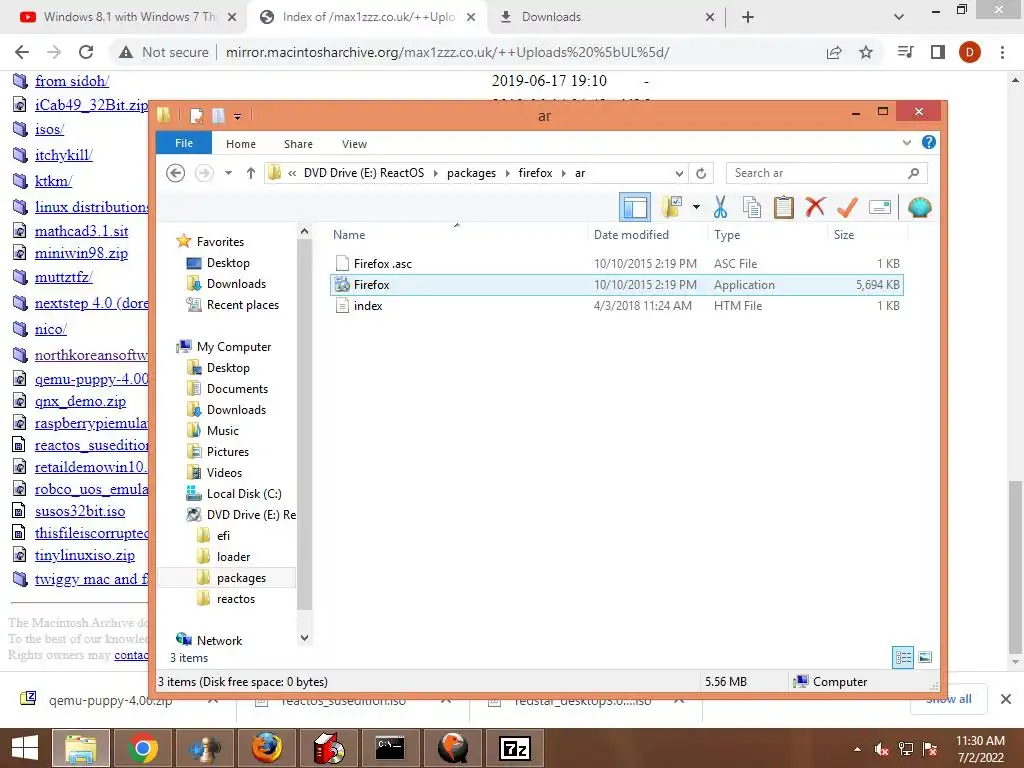1024x768 pixels.
Task: Click the Copy icon in Explorer toolbar
Action: click(752, 208)
